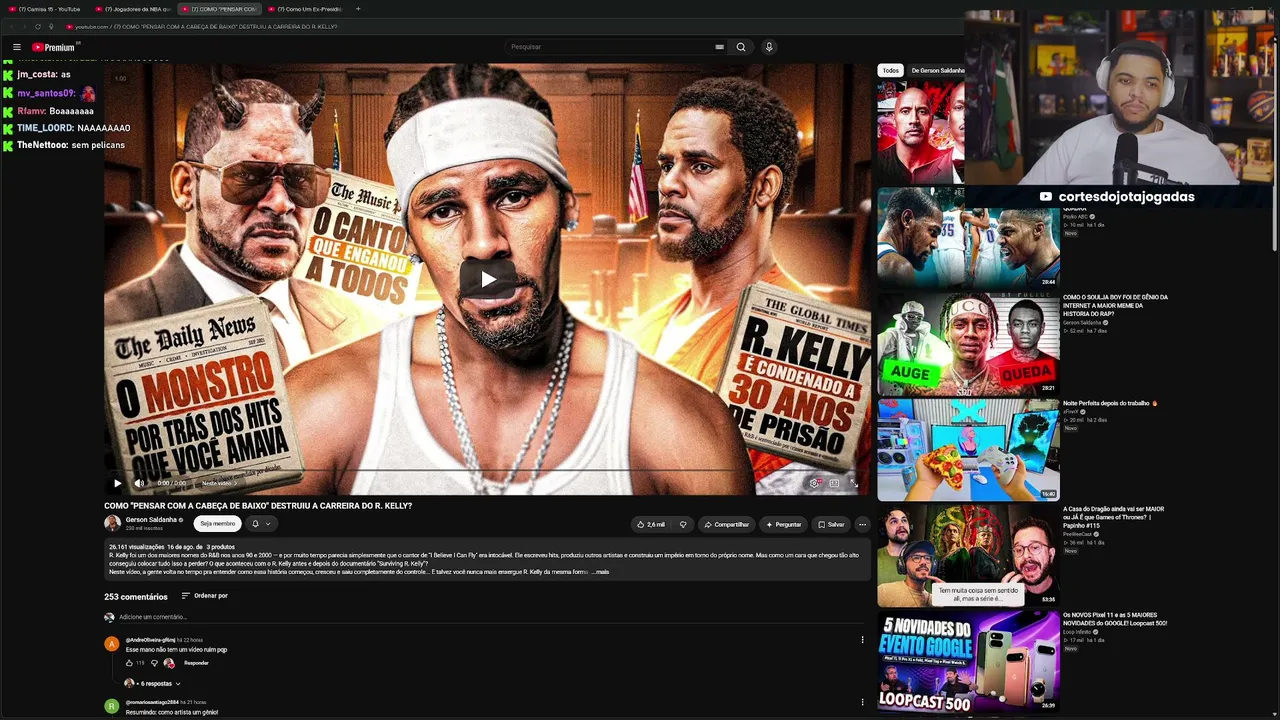
Task: Dislike the comment from @AndreOliveira
Action: [x=154, y=663]
